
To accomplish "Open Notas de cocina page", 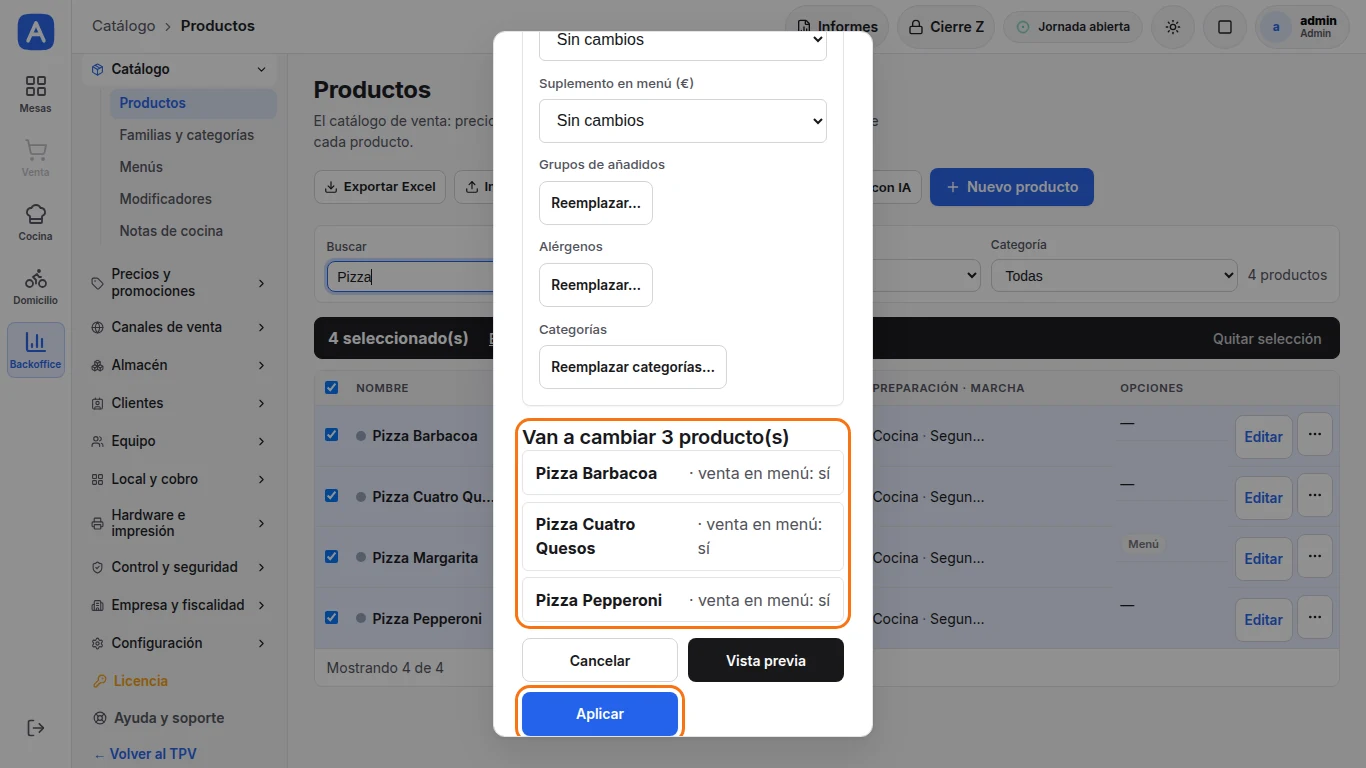I will [x=171, y=231].
